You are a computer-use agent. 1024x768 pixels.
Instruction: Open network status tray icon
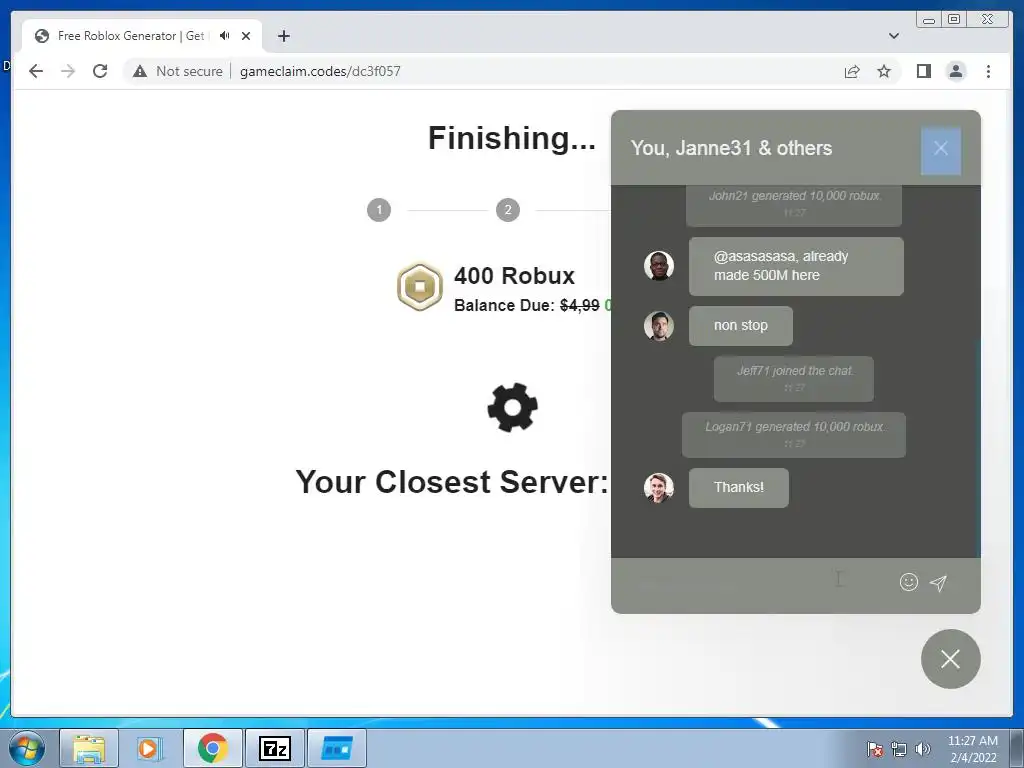pyautogui.click(x=899, y=749)
